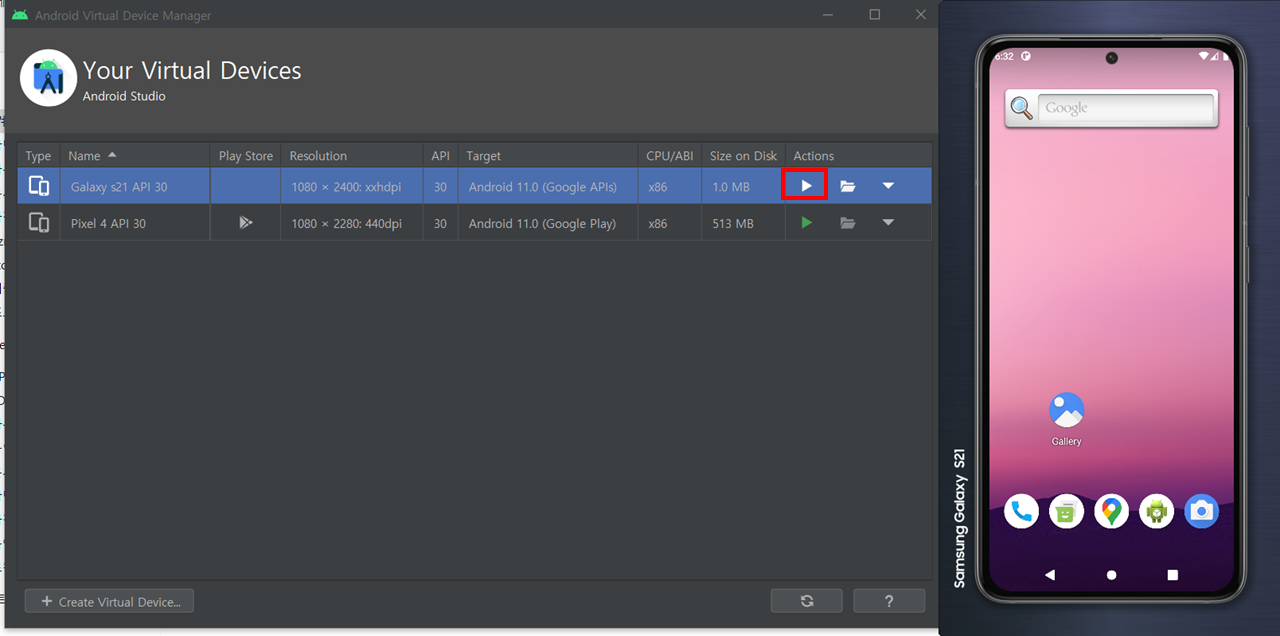The image size is (1280, 636).
Task: Sort by the Play Store column header
Action: tap(246, 156)
